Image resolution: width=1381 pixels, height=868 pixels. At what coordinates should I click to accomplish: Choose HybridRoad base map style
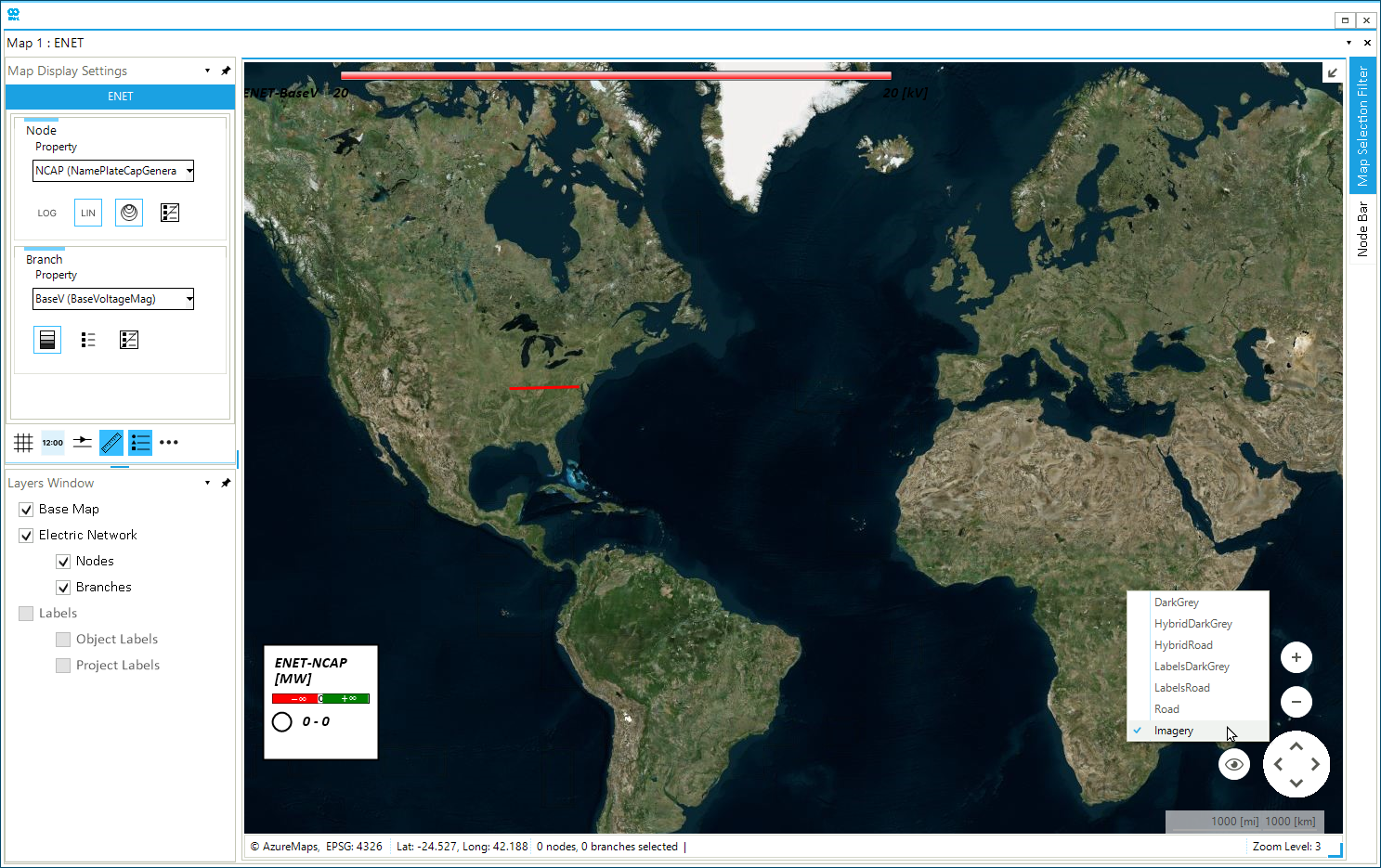(x=1198, y=645)
